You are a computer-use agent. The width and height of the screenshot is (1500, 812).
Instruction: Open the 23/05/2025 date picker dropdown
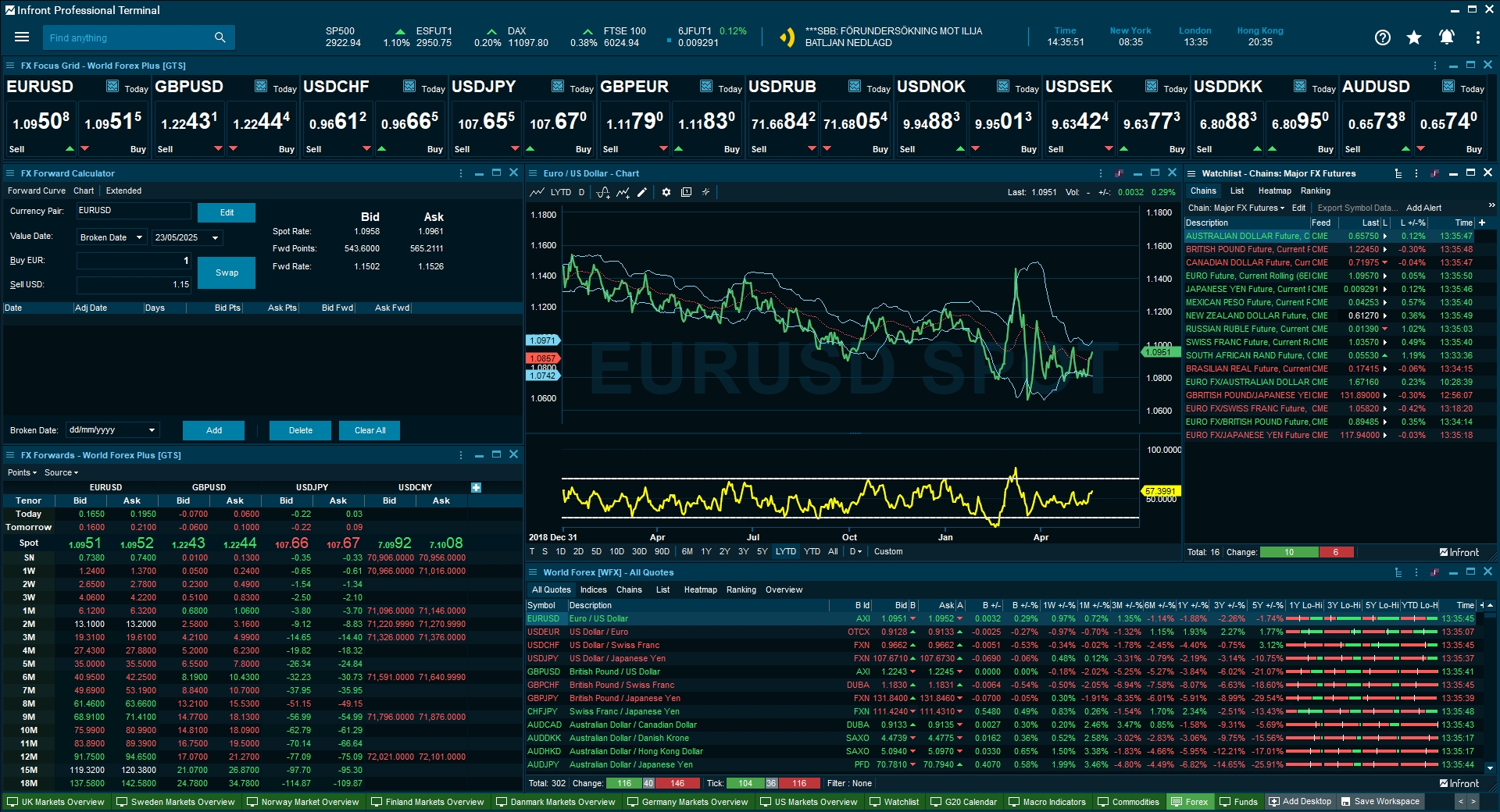tap(187, 237)
